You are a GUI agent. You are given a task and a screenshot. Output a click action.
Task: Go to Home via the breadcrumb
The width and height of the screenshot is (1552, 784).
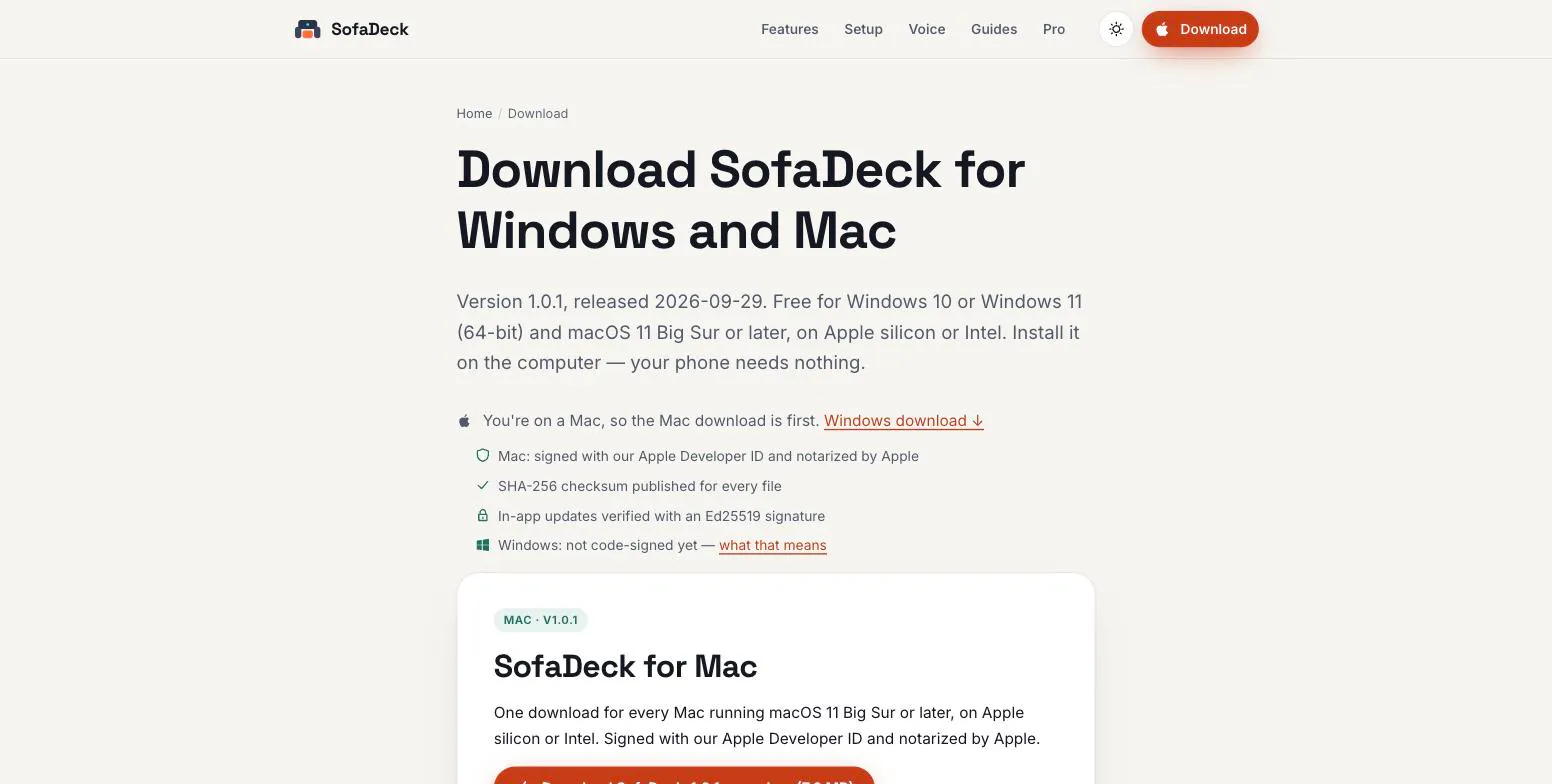(474, 114)
